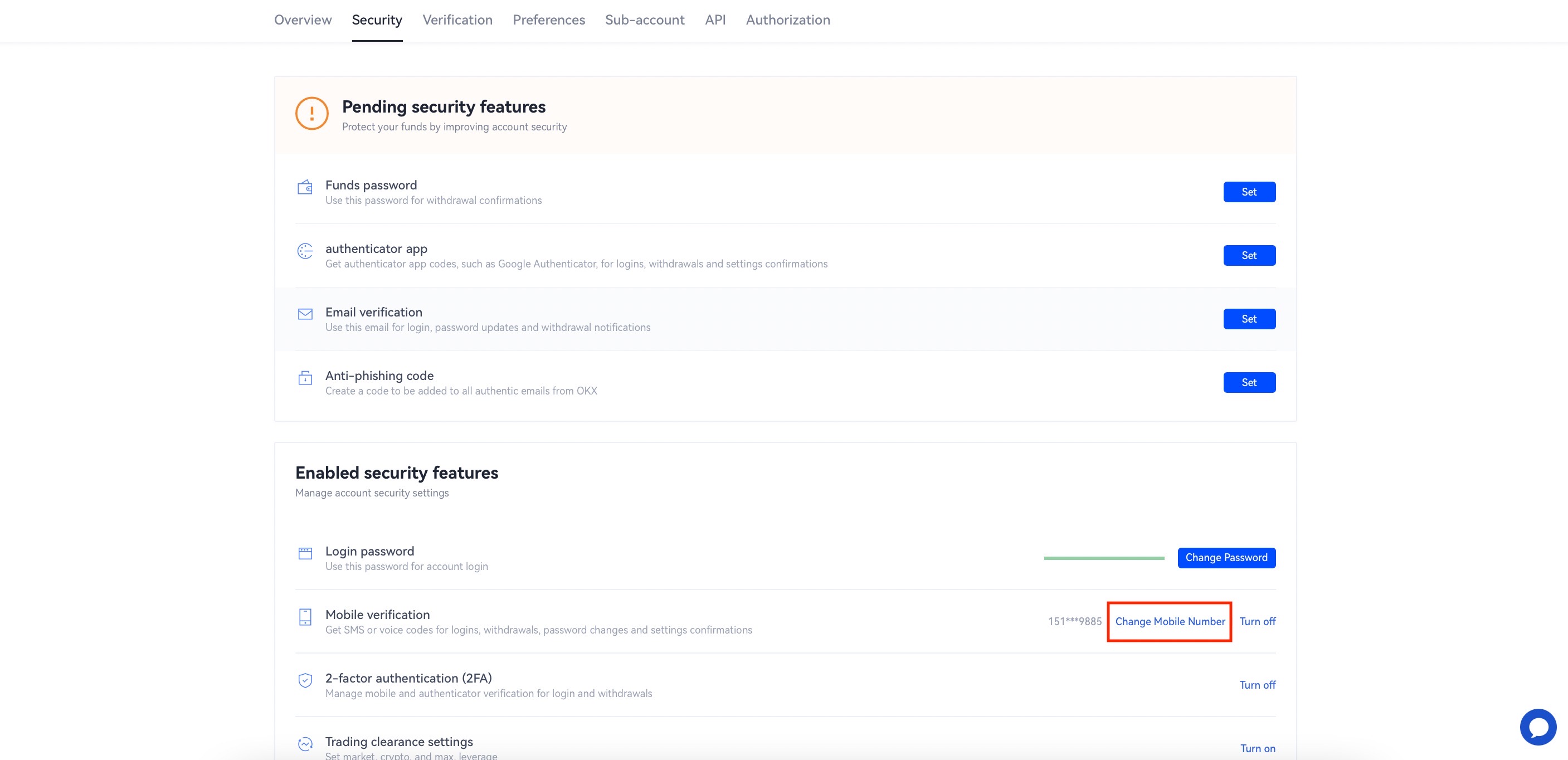The height and width of the screenshot is (760, 1568).
Task: Click the Email verification title
Action: pos(373,312)
